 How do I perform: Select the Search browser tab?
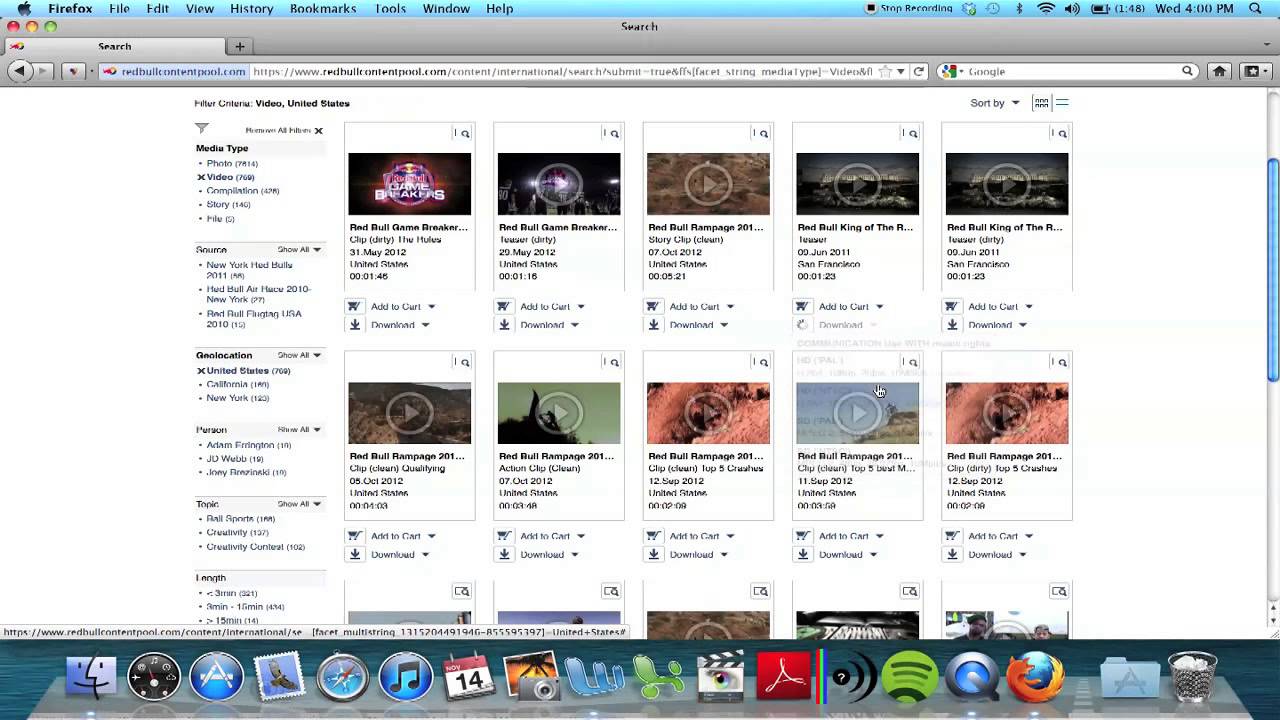pyautogui.click(x=114, y=46)
